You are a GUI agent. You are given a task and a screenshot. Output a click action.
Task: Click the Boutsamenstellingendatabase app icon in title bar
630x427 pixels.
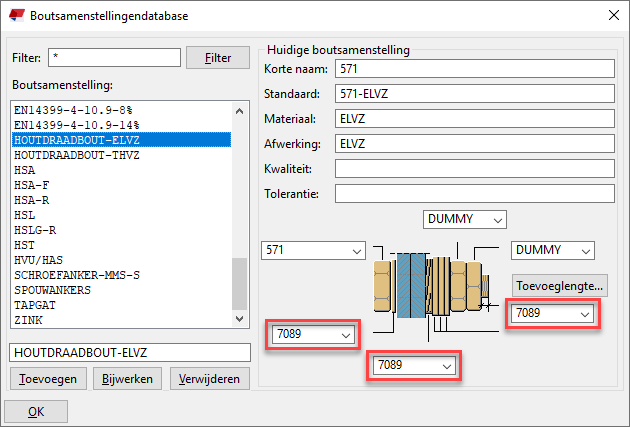[x=16, y=16]
